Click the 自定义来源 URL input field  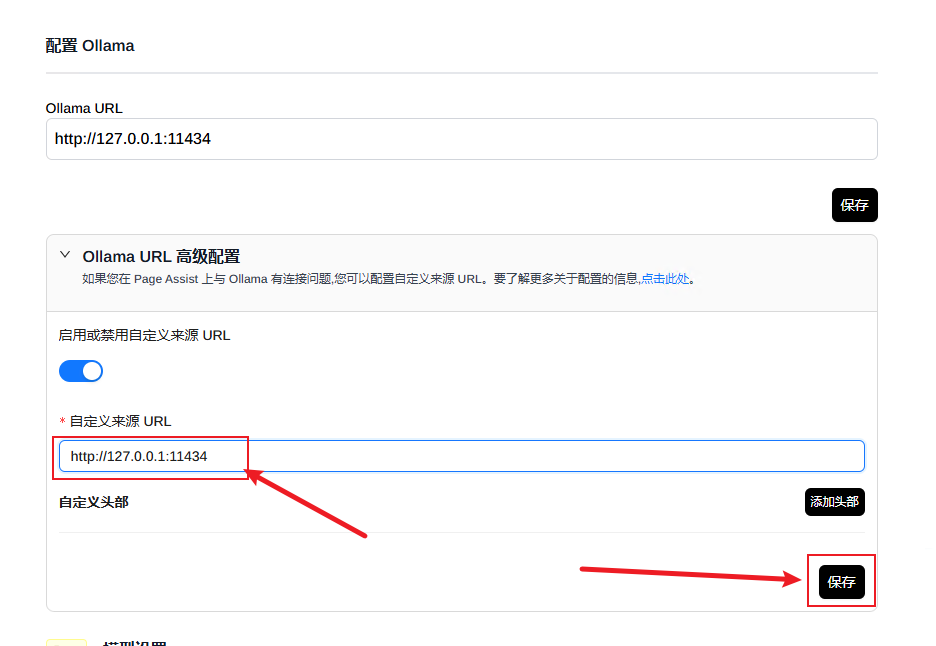pos(461,456)
